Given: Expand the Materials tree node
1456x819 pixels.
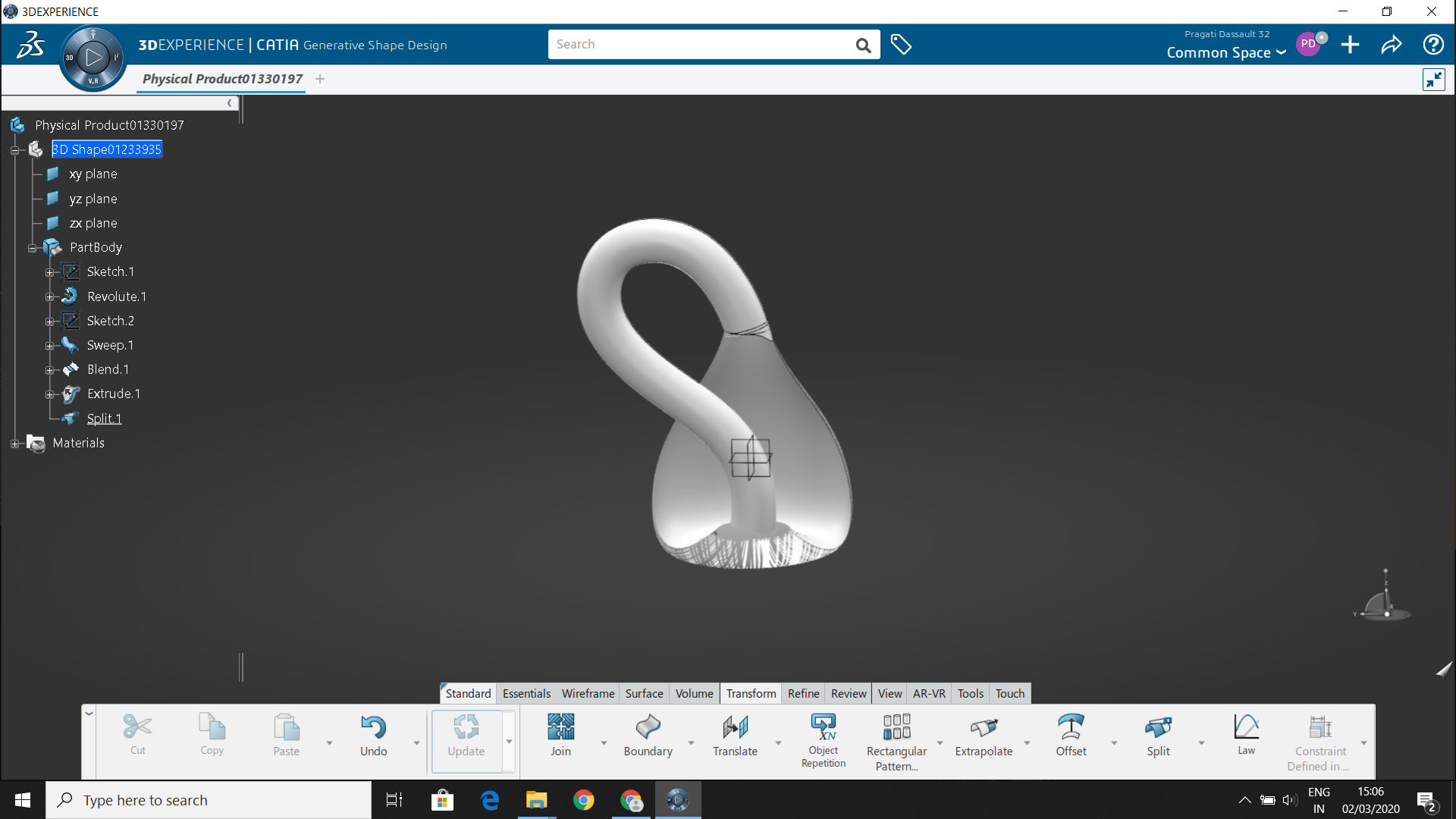Looking at the screenshot, I should click(14, 444).
